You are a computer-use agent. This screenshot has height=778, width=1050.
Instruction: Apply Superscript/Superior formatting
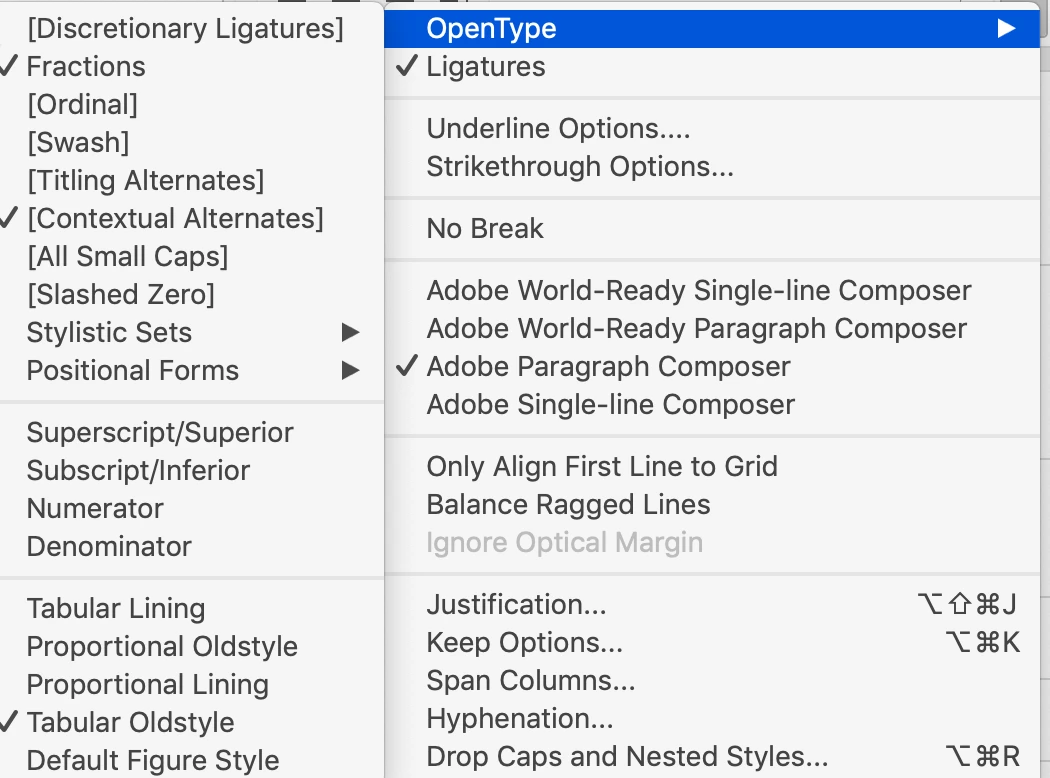[192, 433]
